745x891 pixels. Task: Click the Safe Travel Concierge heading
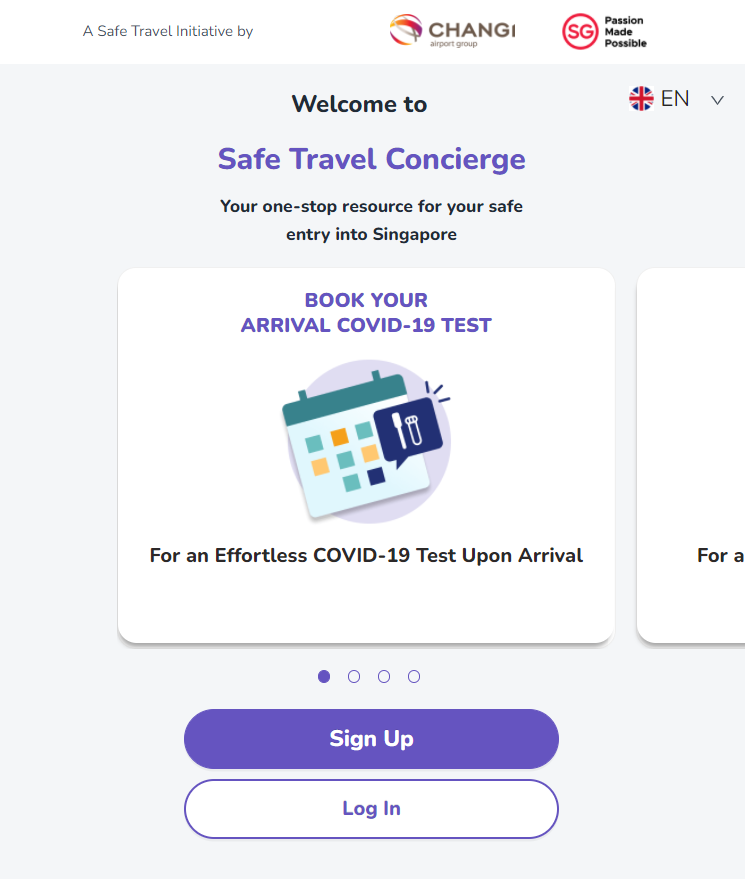point(371,159)
